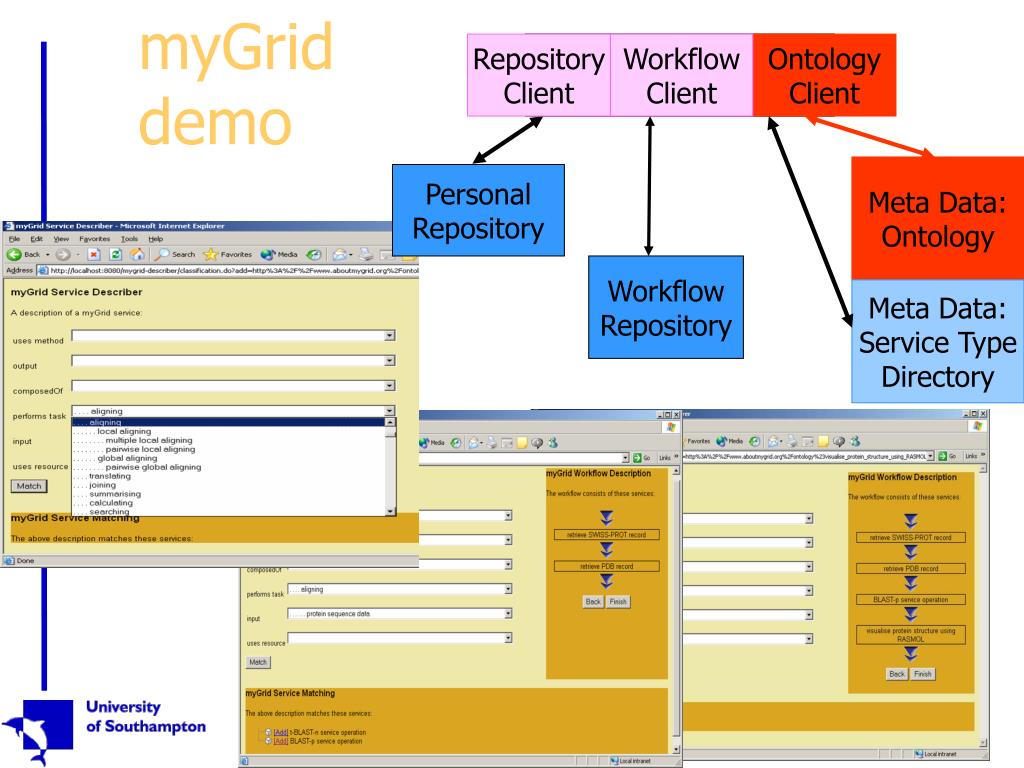Open View menu in Service Describer window
1024x768 pixels.
pyautogui.click(x=61, y=239)
